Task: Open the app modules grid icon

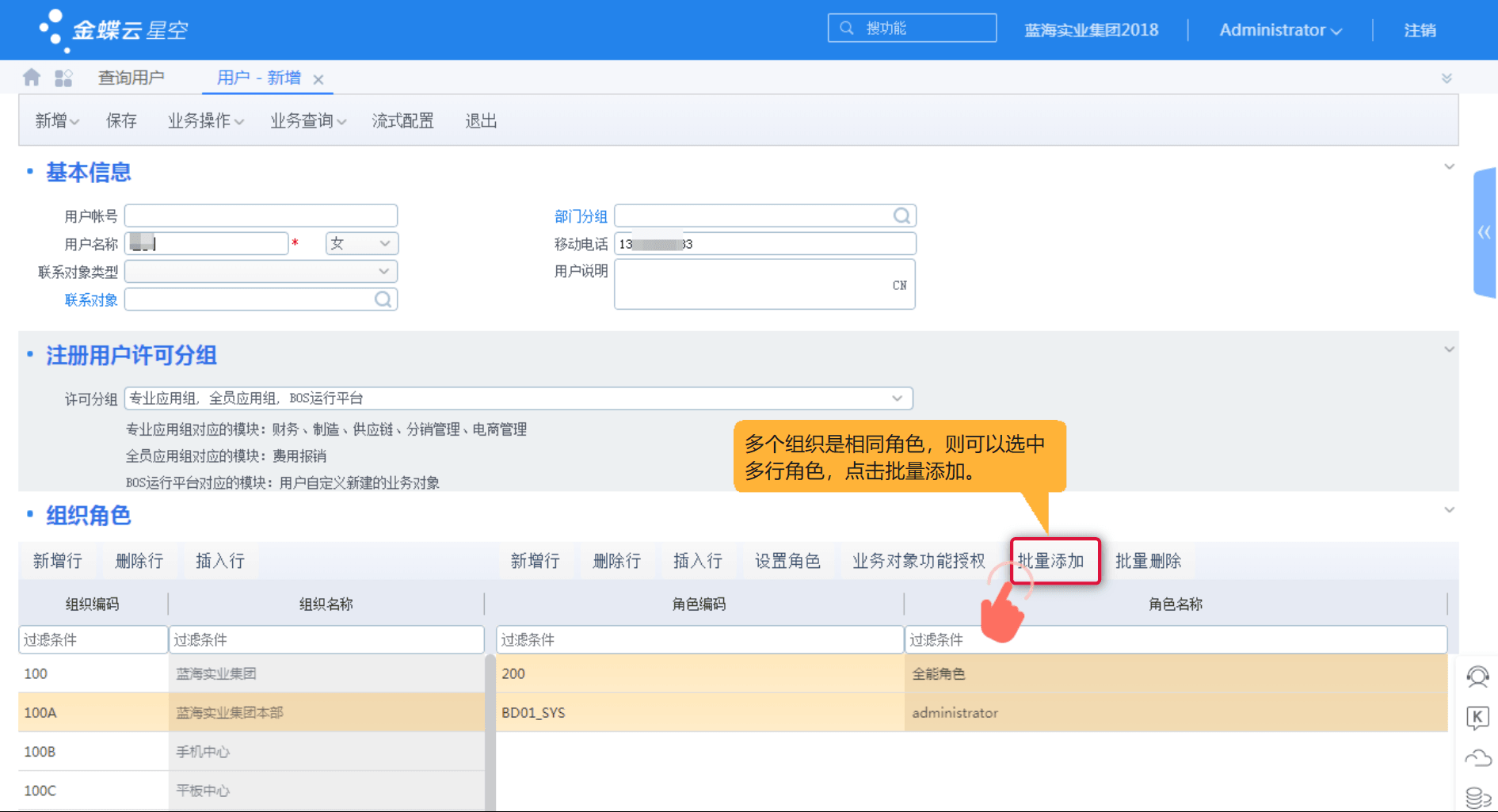Action: click(63, 77)
